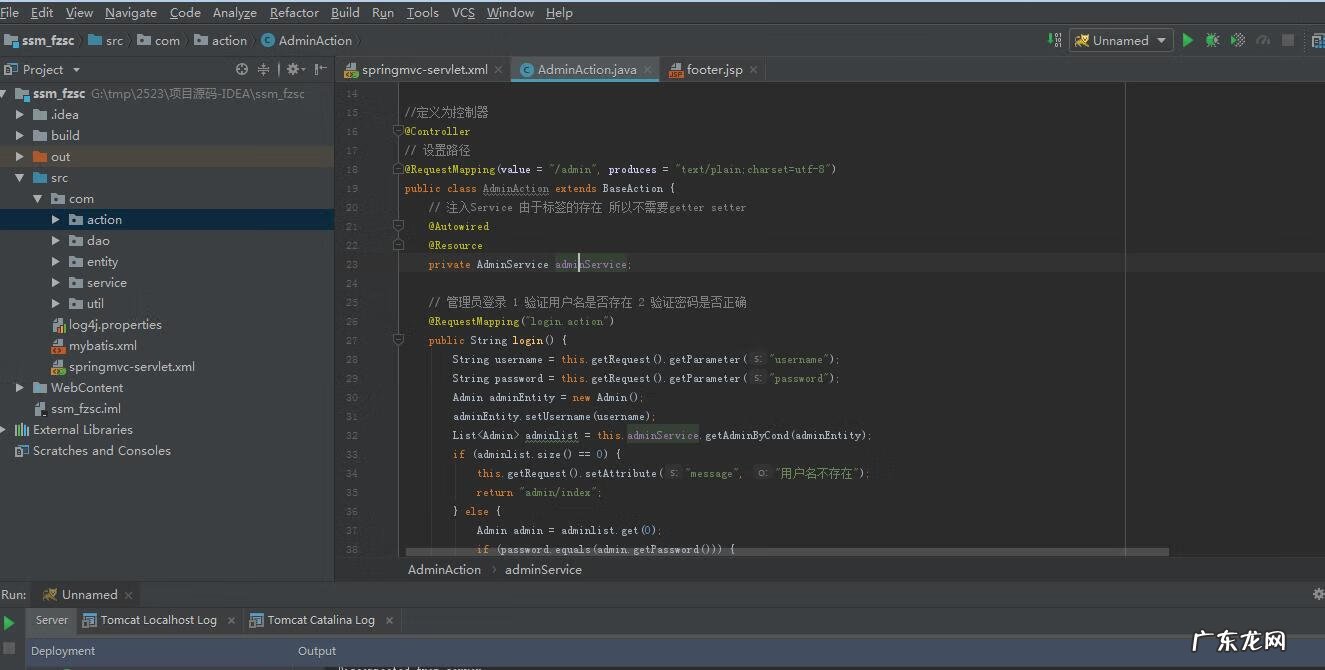
Task: Click the Build Project icon beside run configuration
Action: pyautogui.click(x=1054, y=40)
